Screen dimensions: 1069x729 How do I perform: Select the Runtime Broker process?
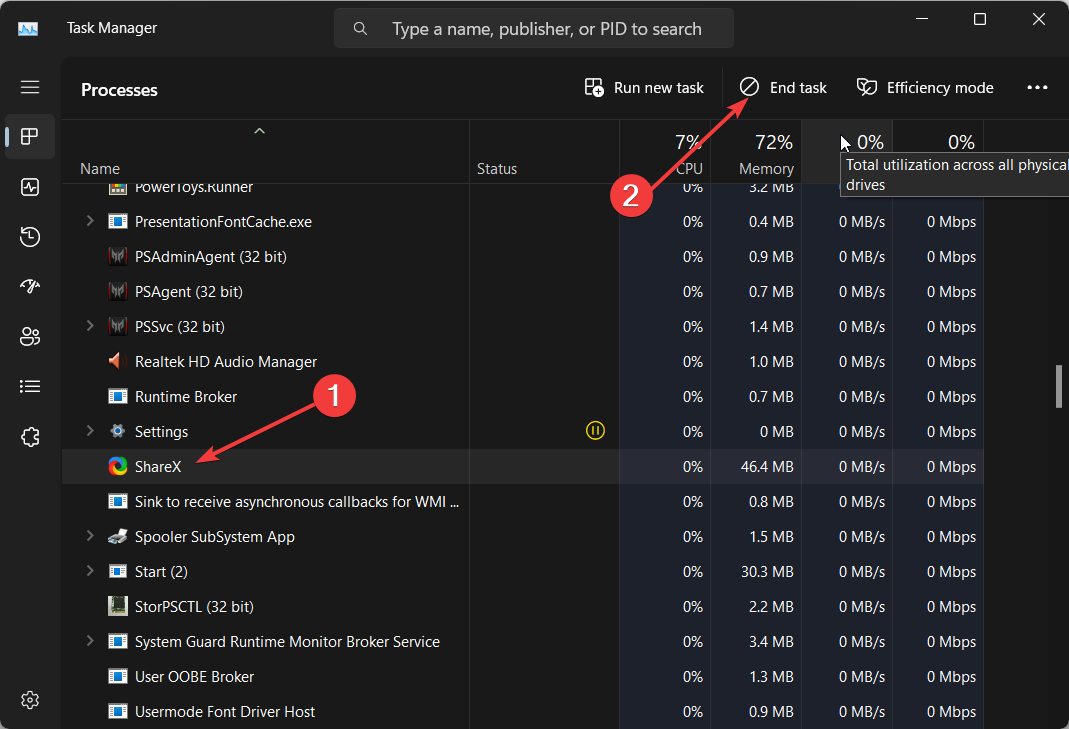522,396
